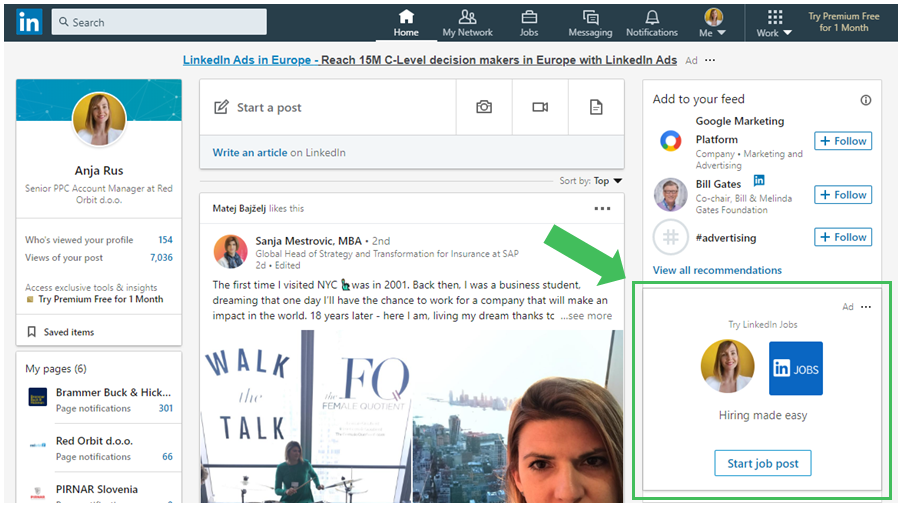The width and height of the screenshot is (898, 508).
Task: Click Start job post button
Action: pos(763,463)
